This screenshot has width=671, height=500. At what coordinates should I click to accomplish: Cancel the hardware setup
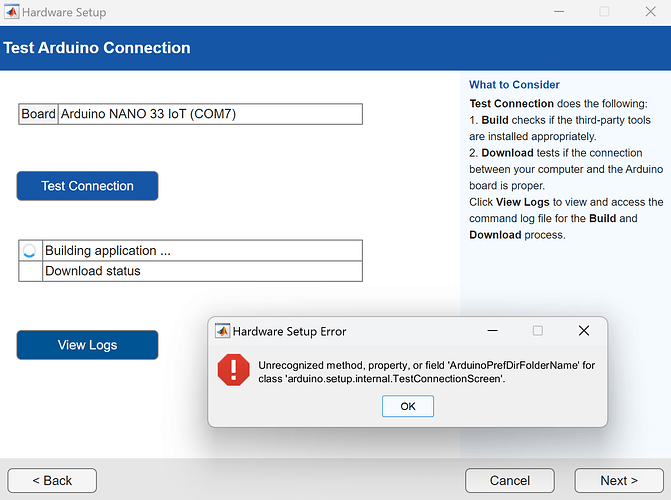(x=510, y=480)
